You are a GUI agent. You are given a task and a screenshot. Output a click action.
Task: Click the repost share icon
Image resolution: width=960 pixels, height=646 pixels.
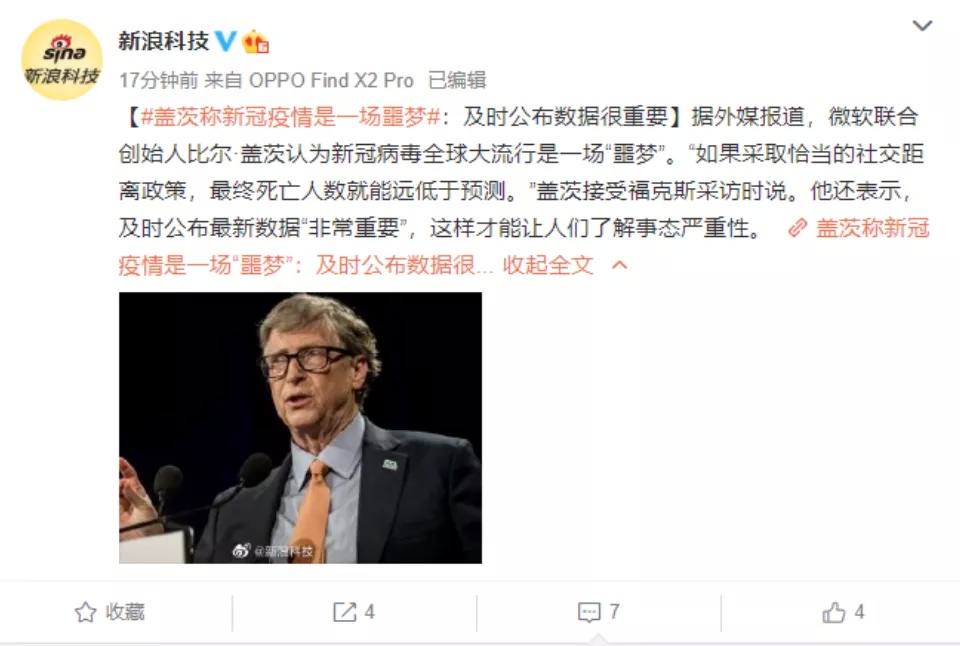344,612
